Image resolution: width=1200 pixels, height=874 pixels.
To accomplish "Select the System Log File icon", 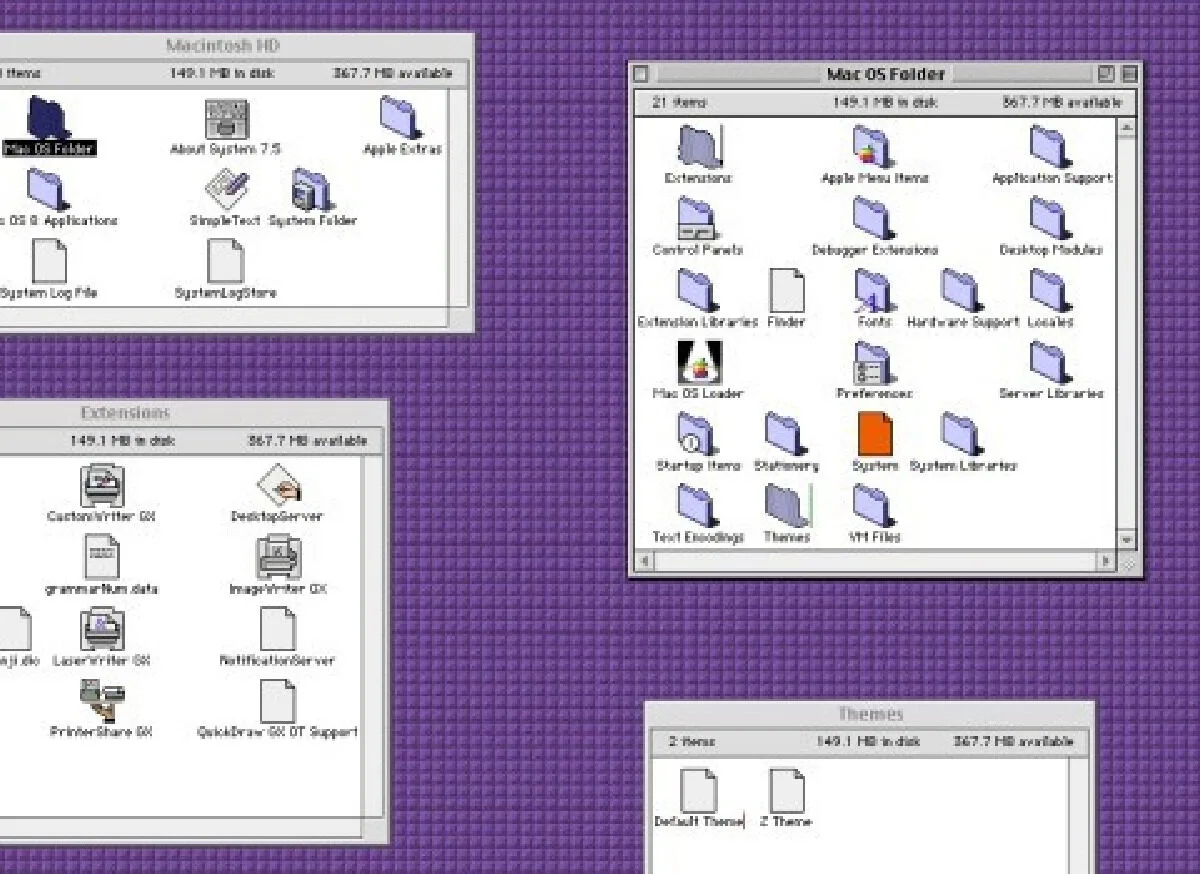I will coord(49,261).
